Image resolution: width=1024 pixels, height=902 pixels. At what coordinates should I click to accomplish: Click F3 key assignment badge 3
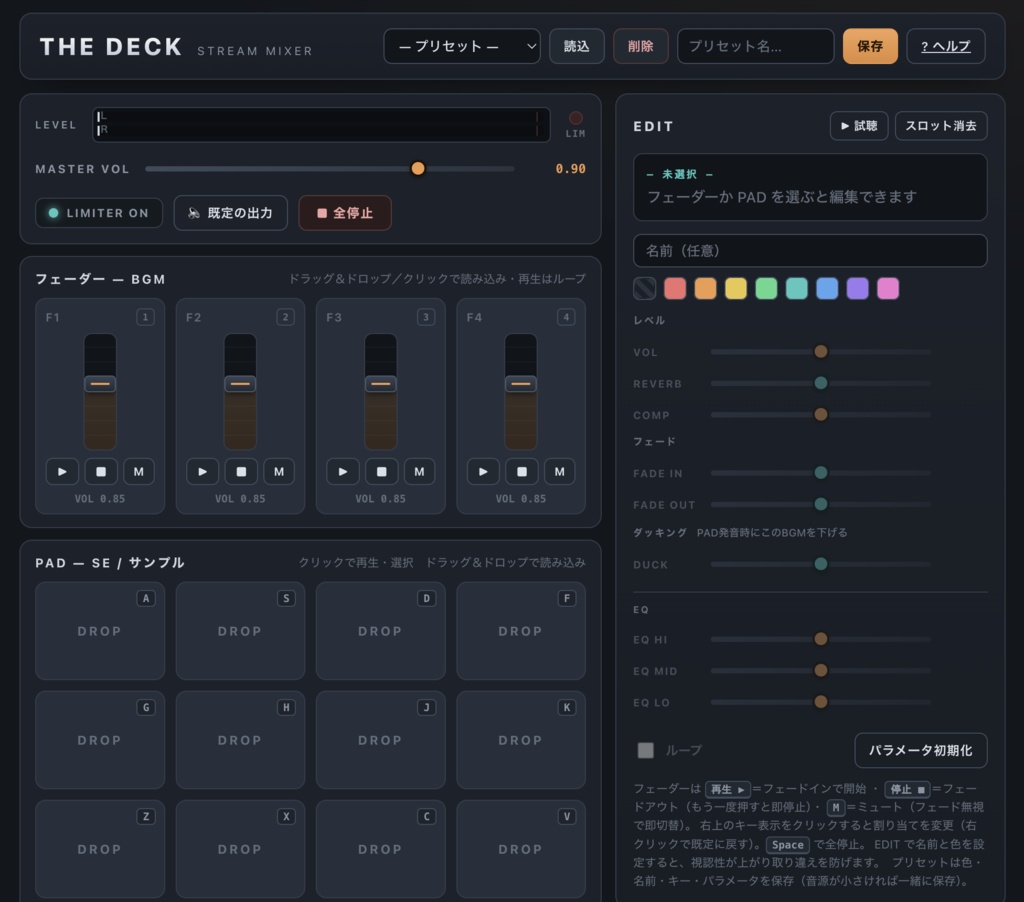pyautogui.click(x=426, y=317)
